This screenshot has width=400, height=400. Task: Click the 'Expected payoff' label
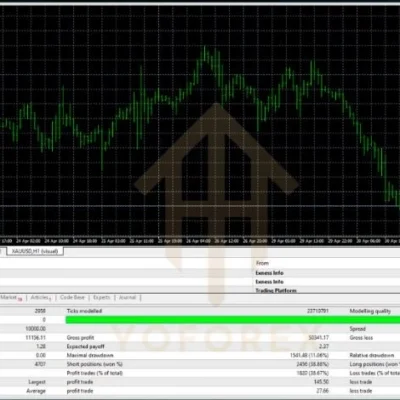click(85, 346)
